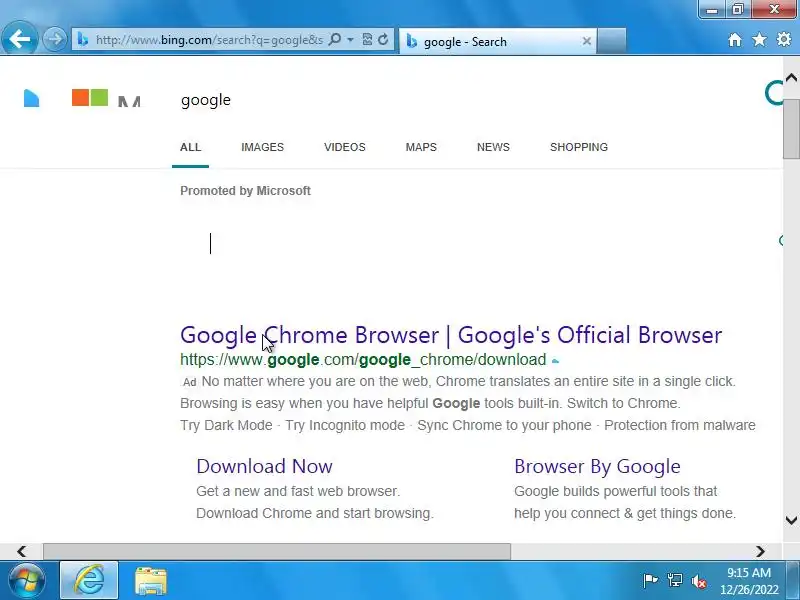Click the horizontal scrollbar left arrow
The image size is (800, 600).
[21, 552]
